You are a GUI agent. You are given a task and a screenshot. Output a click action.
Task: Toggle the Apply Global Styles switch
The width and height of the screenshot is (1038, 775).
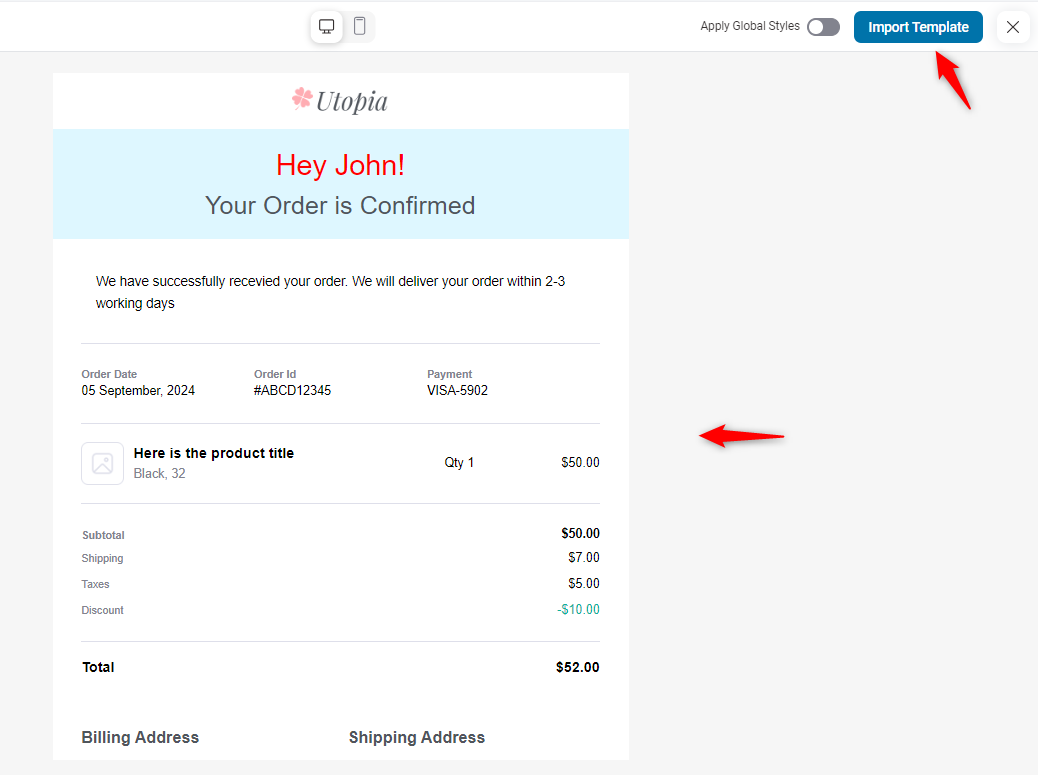(x=823, y=27)
